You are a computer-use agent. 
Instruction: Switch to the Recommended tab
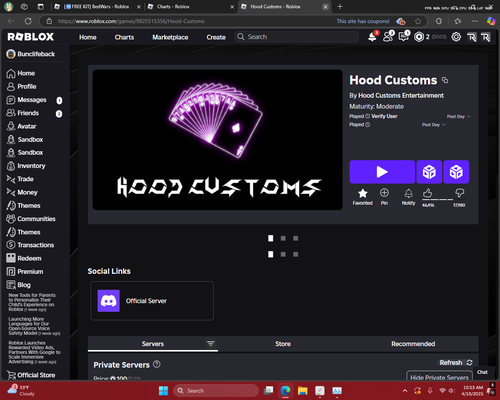413,344
